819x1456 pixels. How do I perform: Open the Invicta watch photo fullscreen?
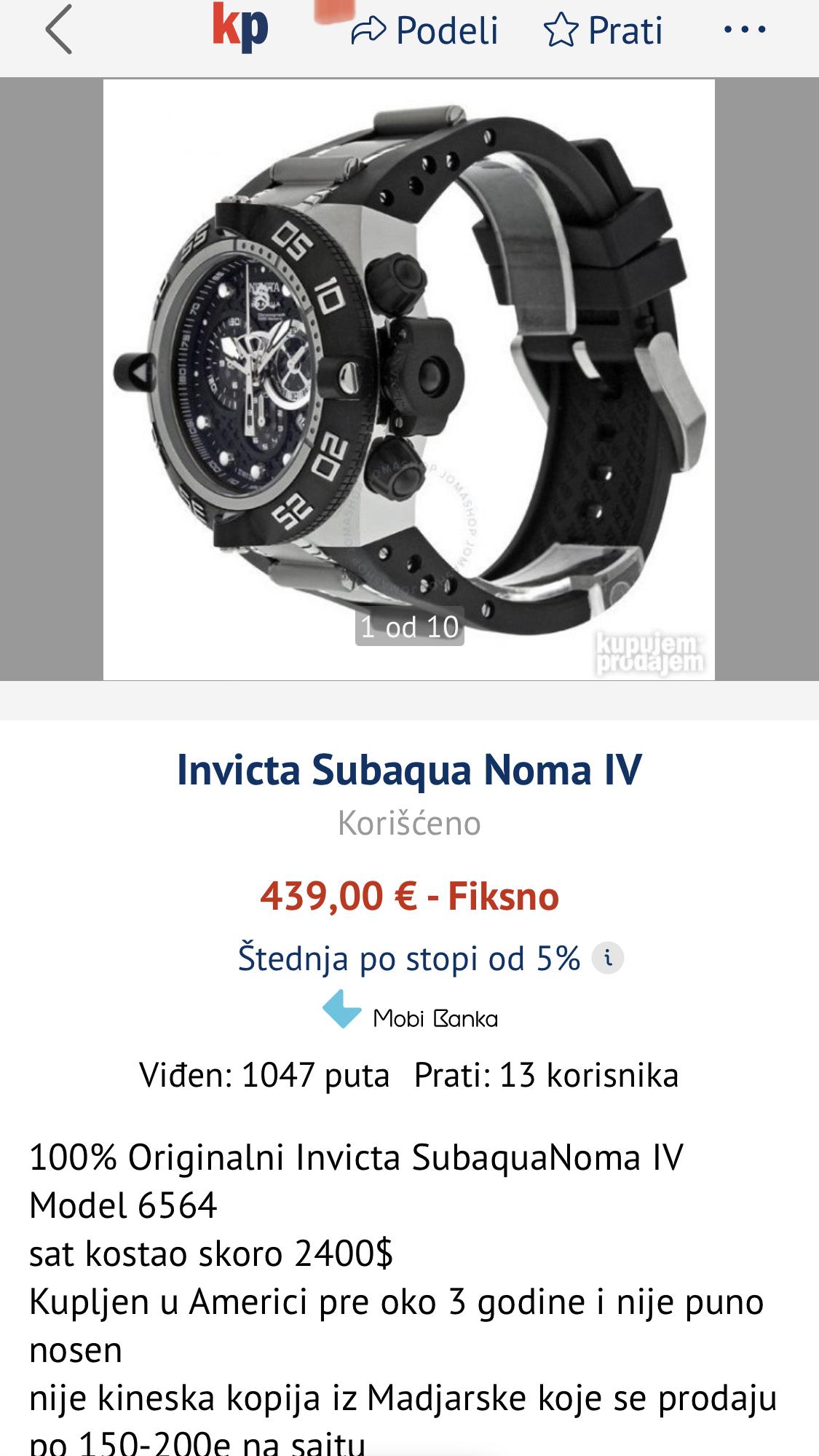(408, 379)
